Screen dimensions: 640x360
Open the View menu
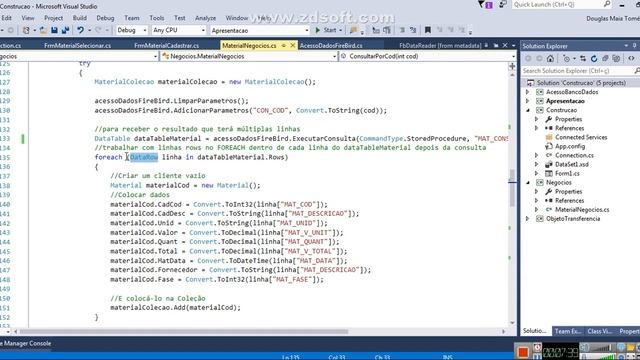click(28, 18)
